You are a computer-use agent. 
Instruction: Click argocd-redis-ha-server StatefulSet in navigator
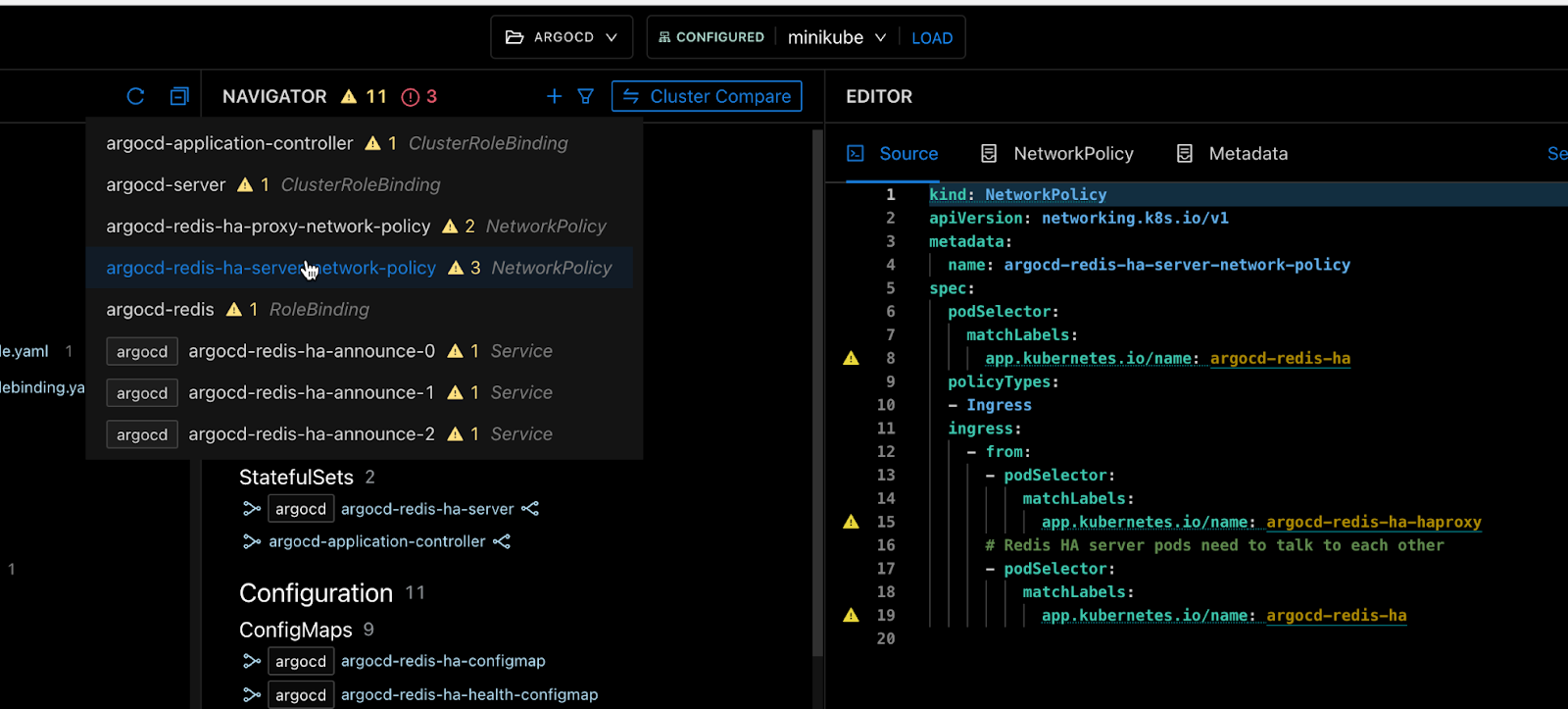tap(427, 509)
